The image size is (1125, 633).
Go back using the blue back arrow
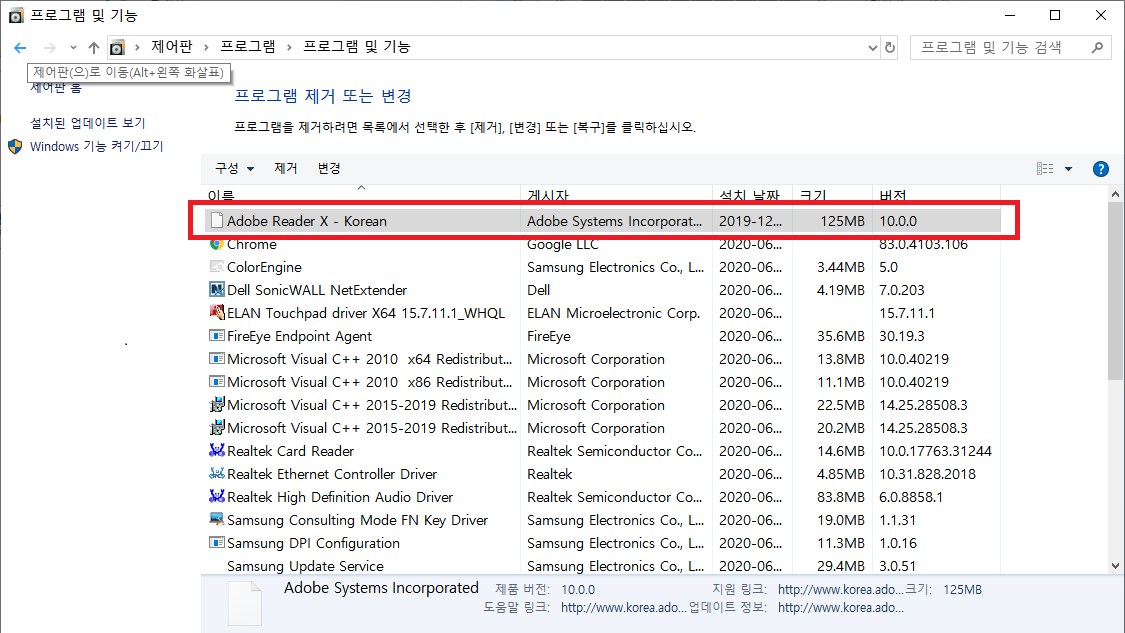pos(20,47)
